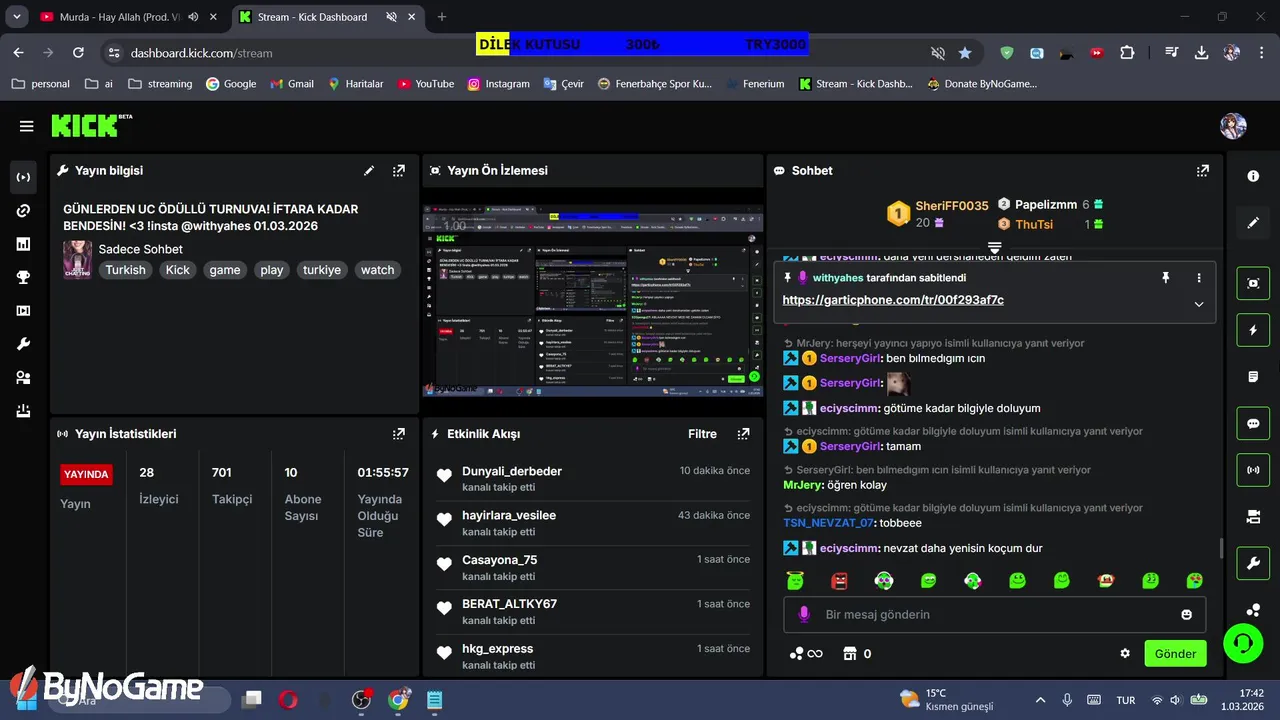This screenshot has height=720, width=1280.
Task: Edit stream info with the pencil icon
Action: (369, 171)
